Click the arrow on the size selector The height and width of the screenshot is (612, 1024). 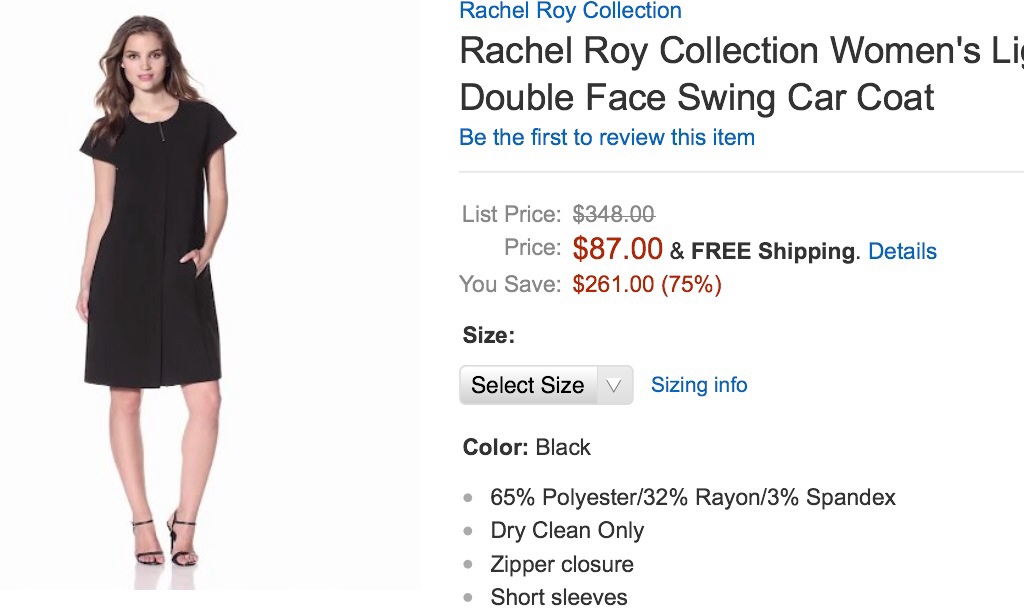(615, 385)
